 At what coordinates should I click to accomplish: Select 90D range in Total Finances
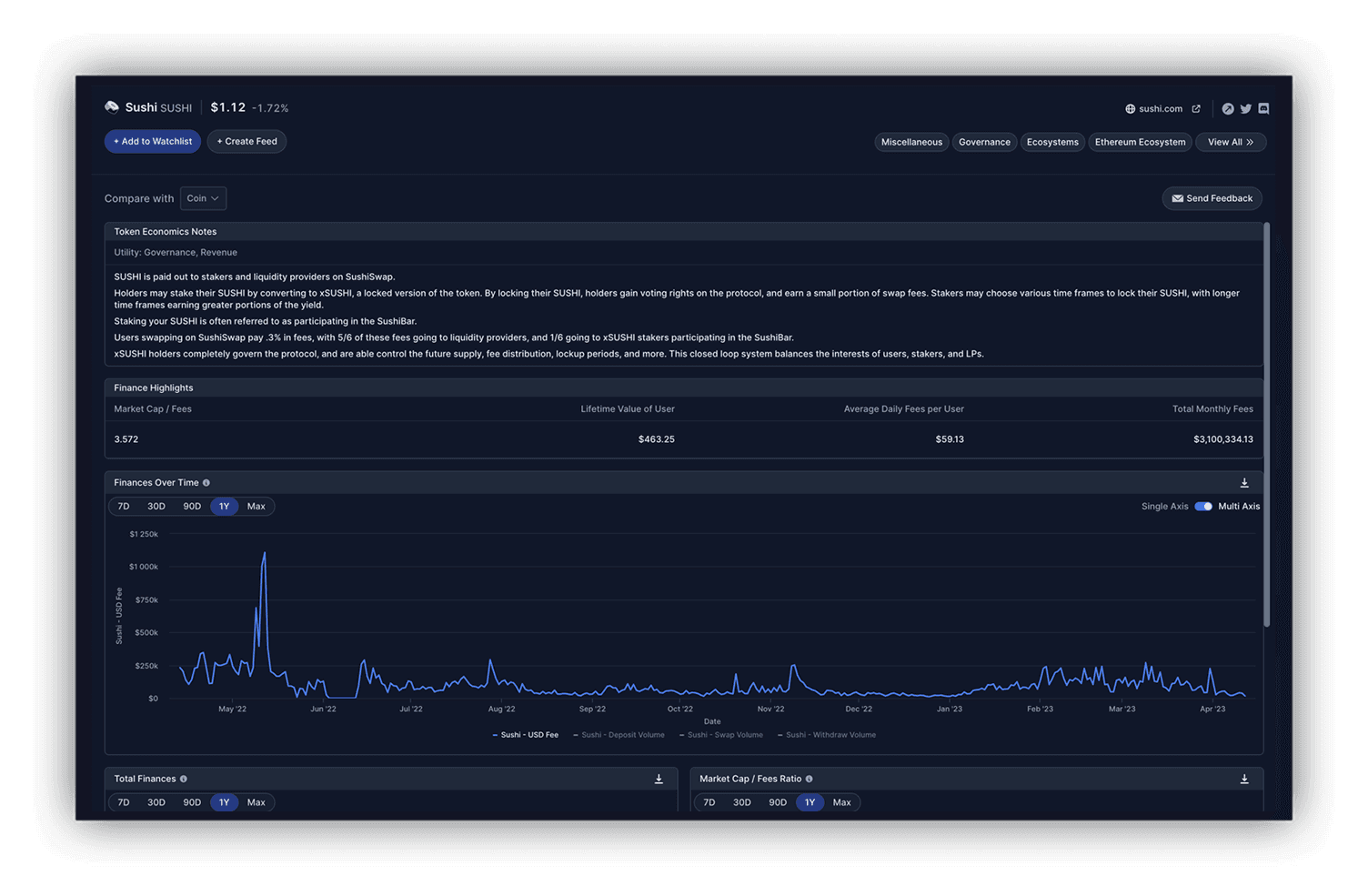click(x=192, y=802)
